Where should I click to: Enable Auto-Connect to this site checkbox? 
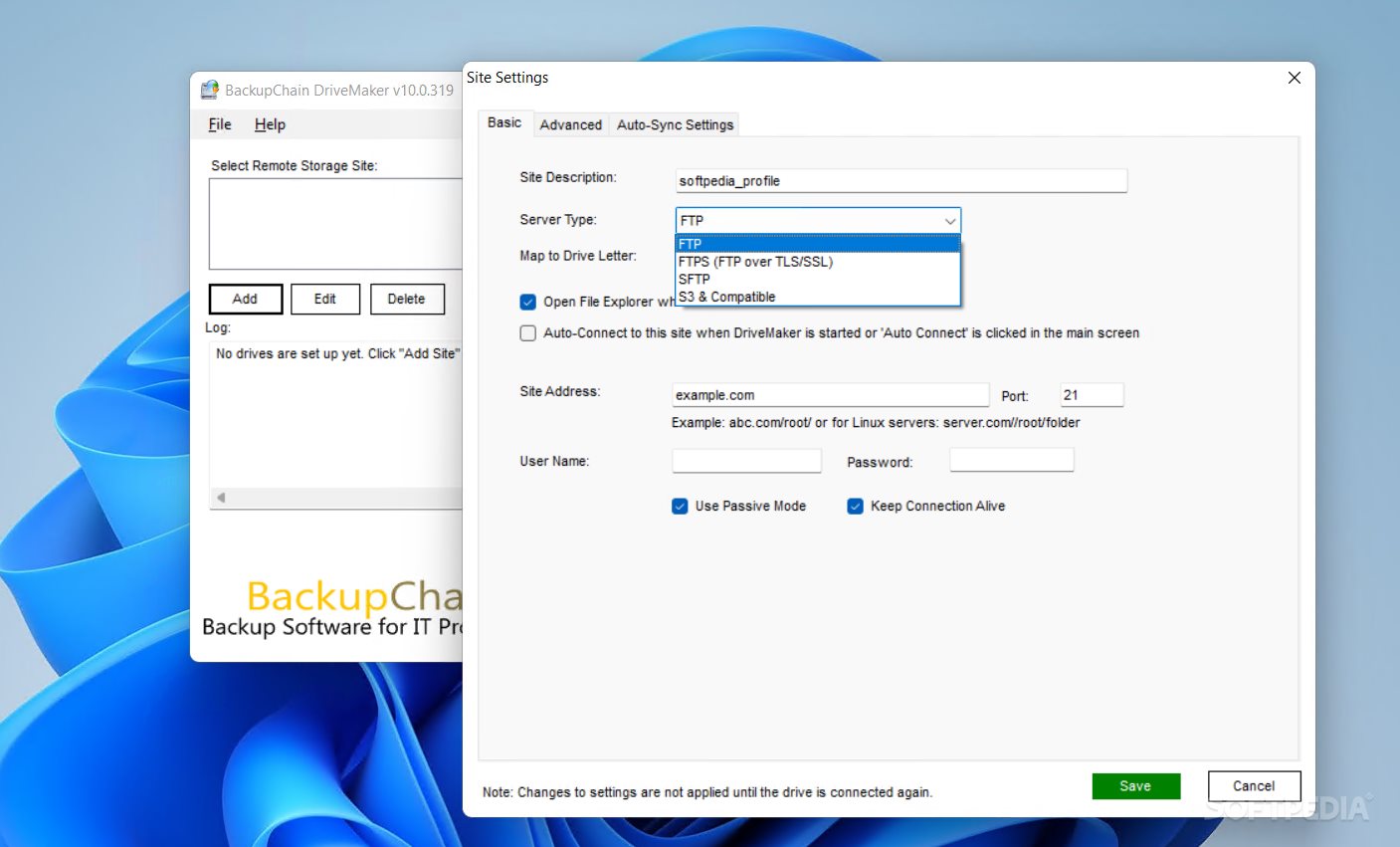click(x=528, y=333)
